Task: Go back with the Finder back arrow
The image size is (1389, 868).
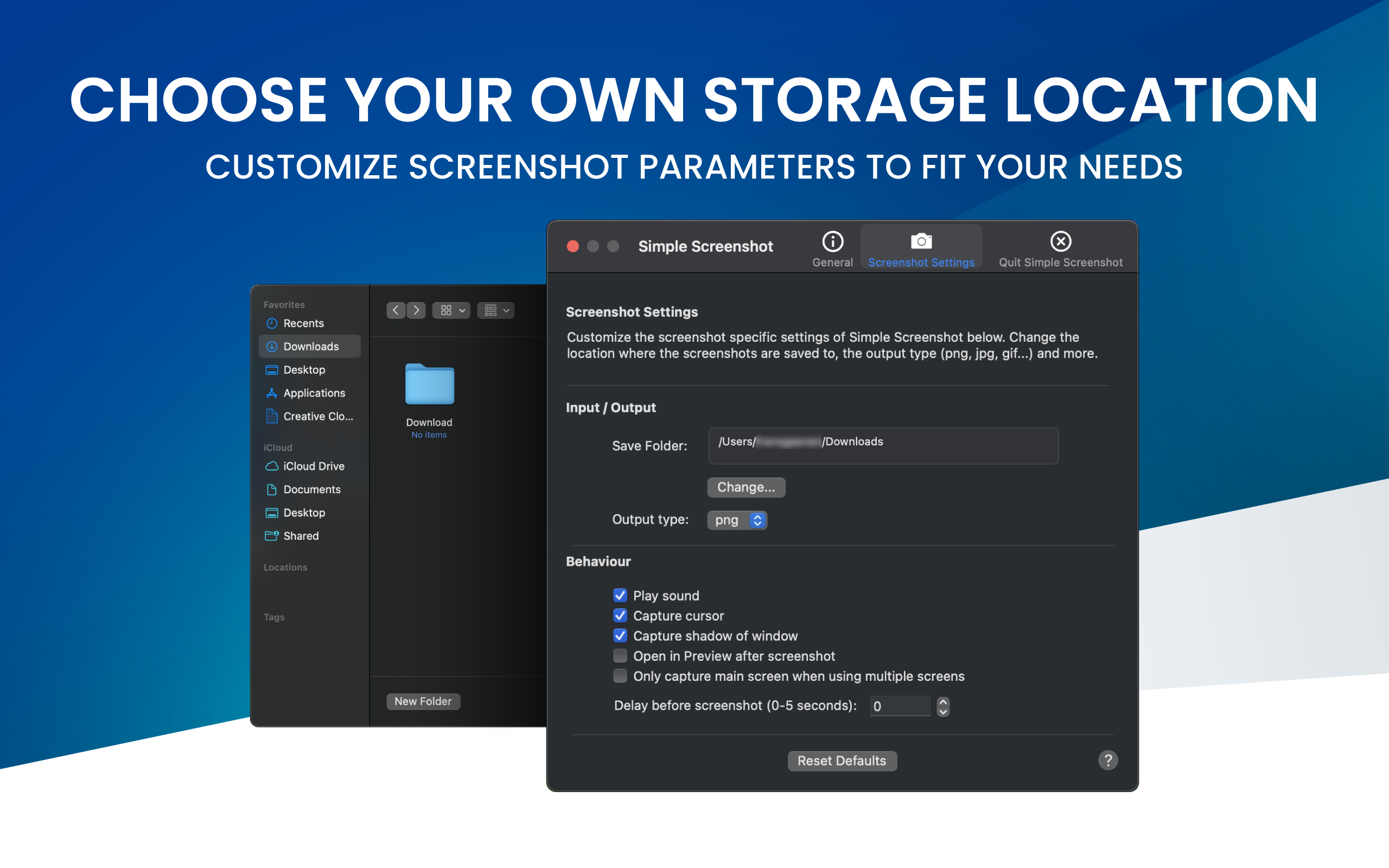Action: (x=396, y=310)
